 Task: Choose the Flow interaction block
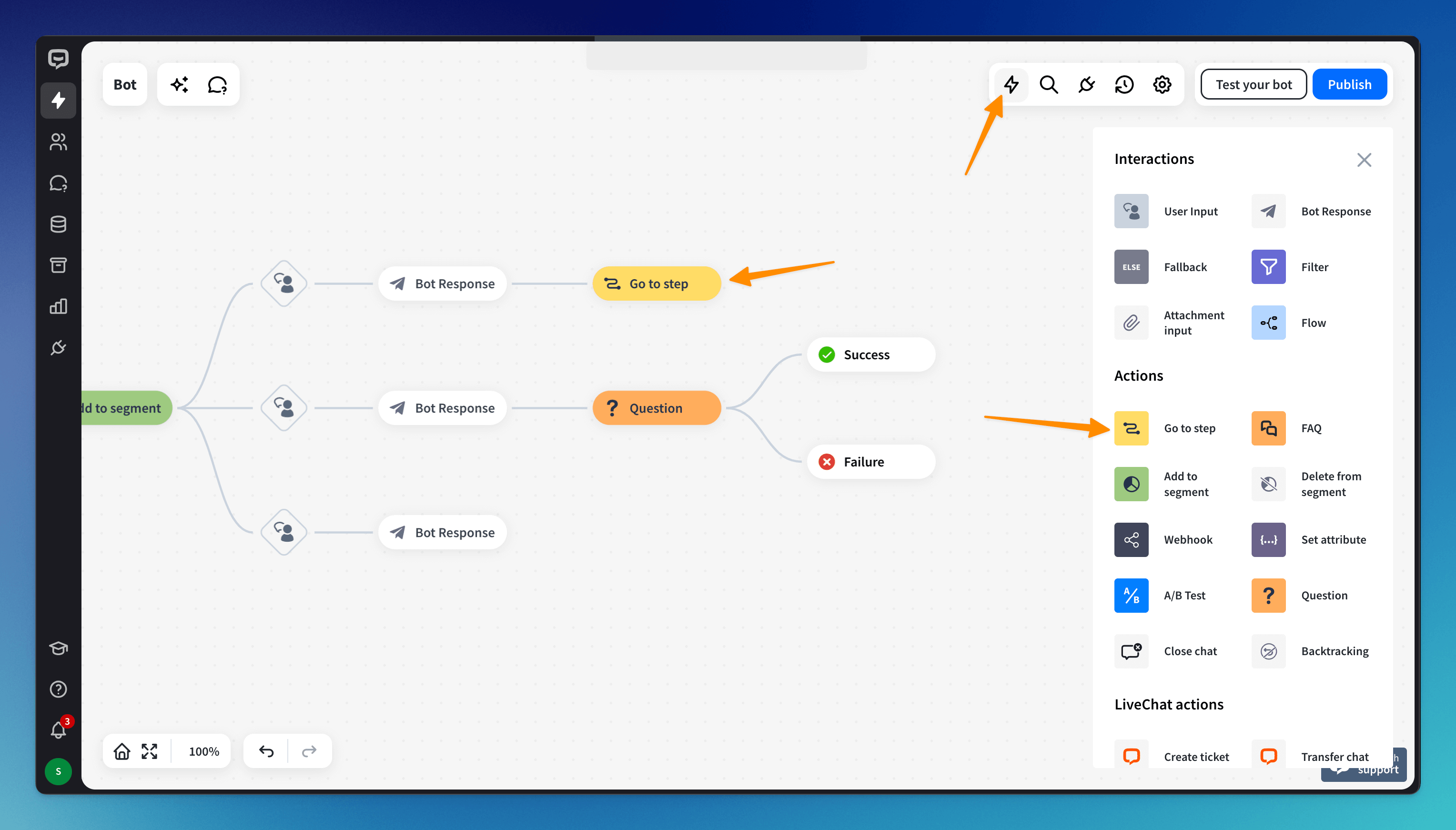click(x=1268, y=323)
